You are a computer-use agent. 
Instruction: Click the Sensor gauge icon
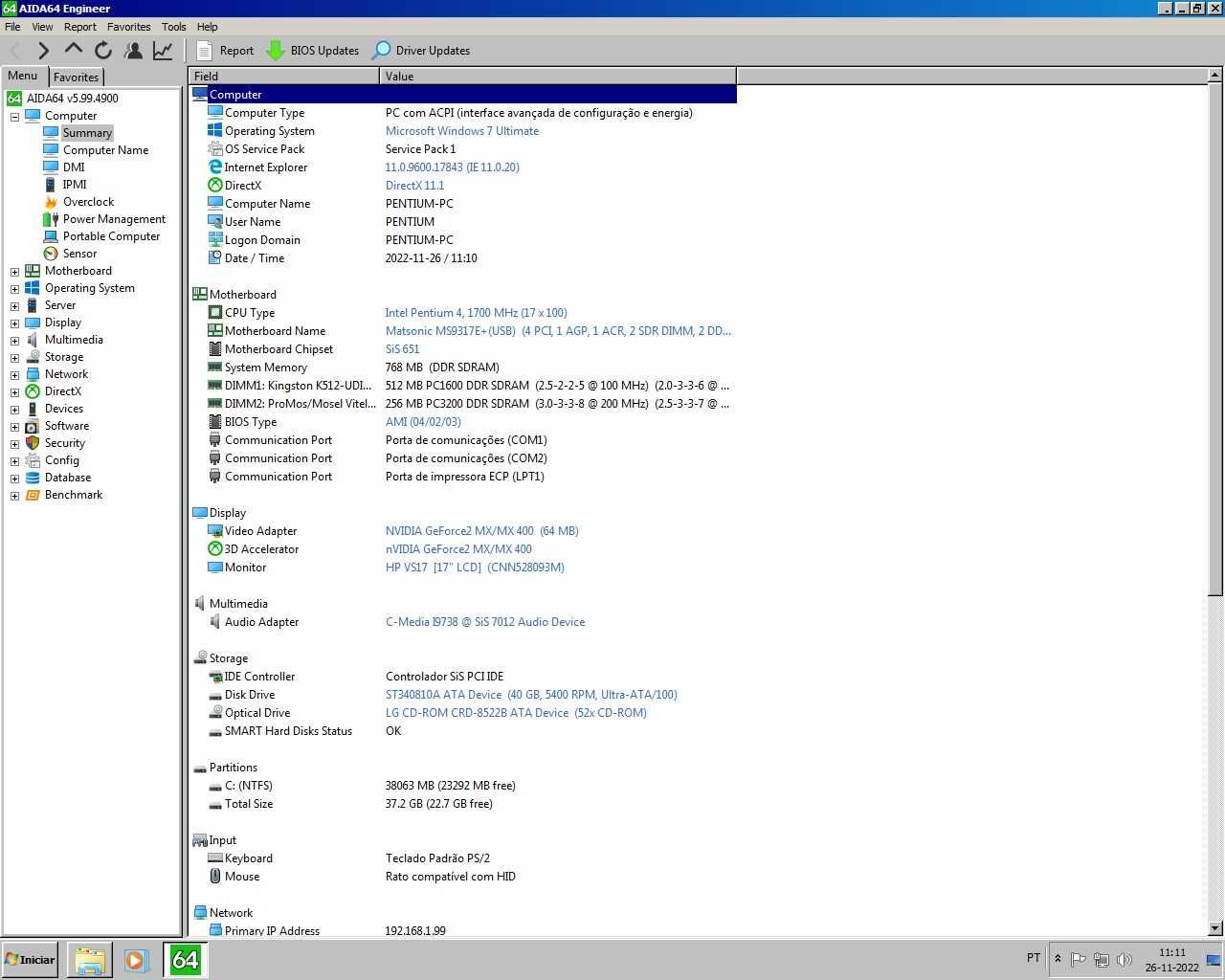51,254
